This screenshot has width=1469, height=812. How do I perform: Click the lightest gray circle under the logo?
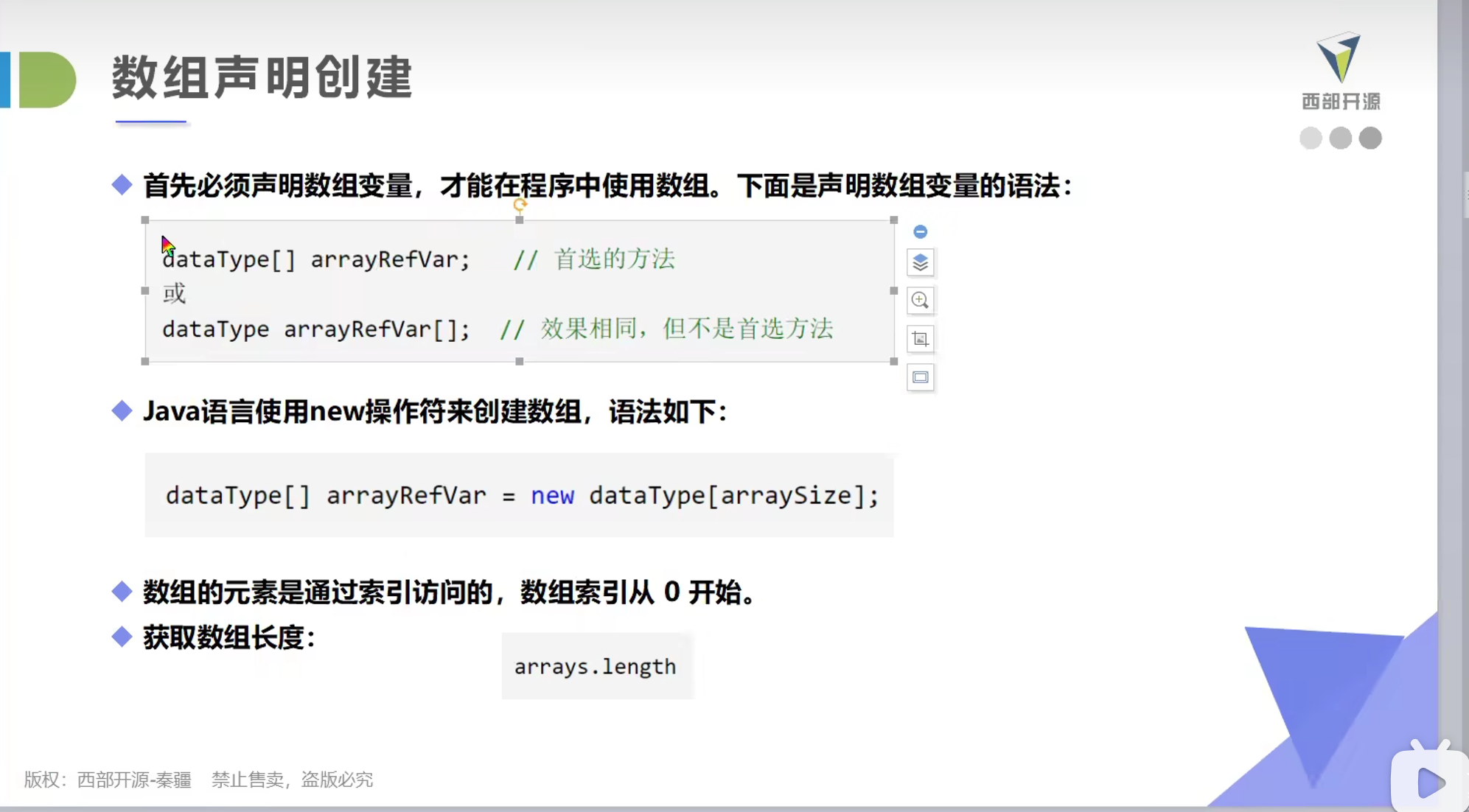[x=1311, y=138]
